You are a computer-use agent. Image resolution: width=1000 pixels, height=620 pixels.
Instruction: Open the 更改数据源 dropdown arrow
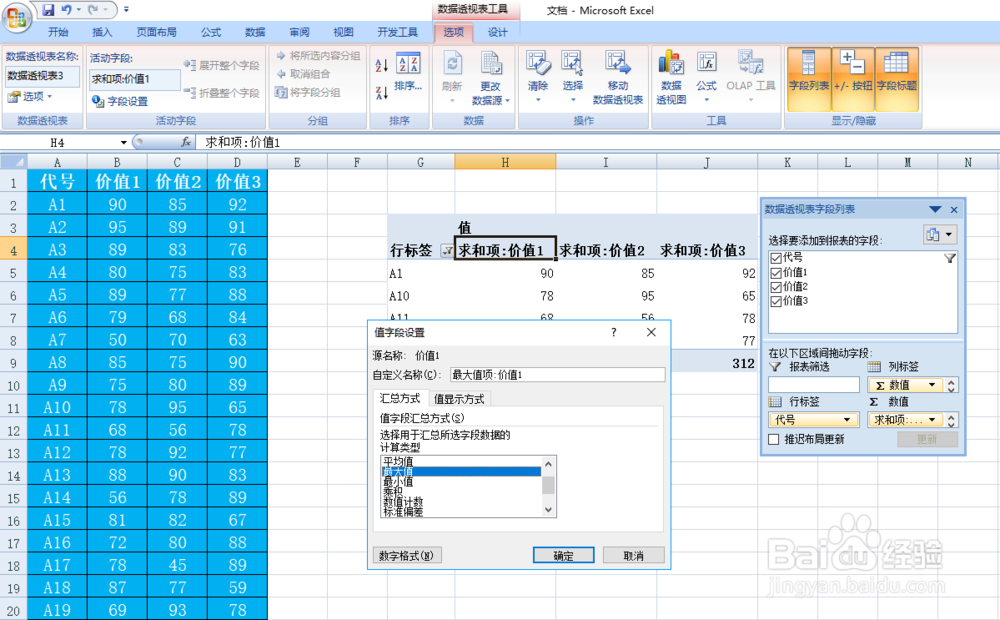[x=508, y=101]
